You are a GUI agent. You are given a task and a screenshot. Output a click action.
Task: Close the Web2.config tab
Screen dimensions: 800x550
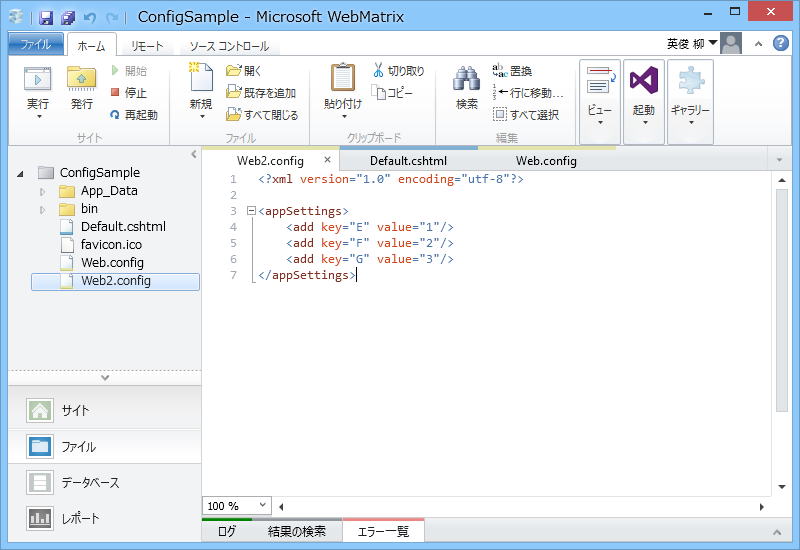pyautogui.click(x=328, y=160)
